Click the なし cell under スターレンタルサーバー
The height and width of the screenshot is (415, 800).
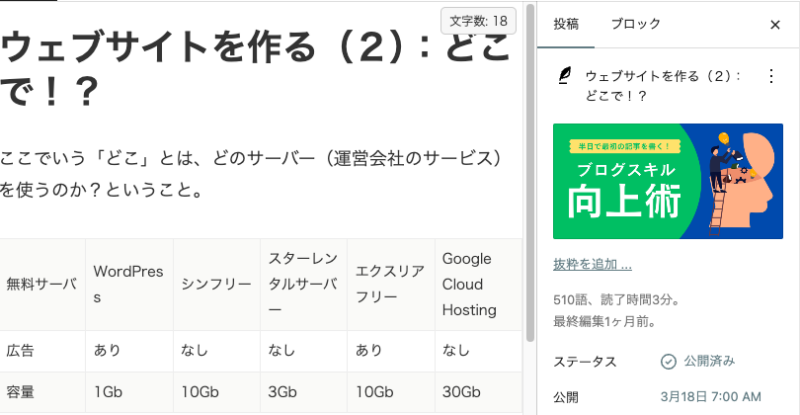pyautogui.click(x=304, y=351)
